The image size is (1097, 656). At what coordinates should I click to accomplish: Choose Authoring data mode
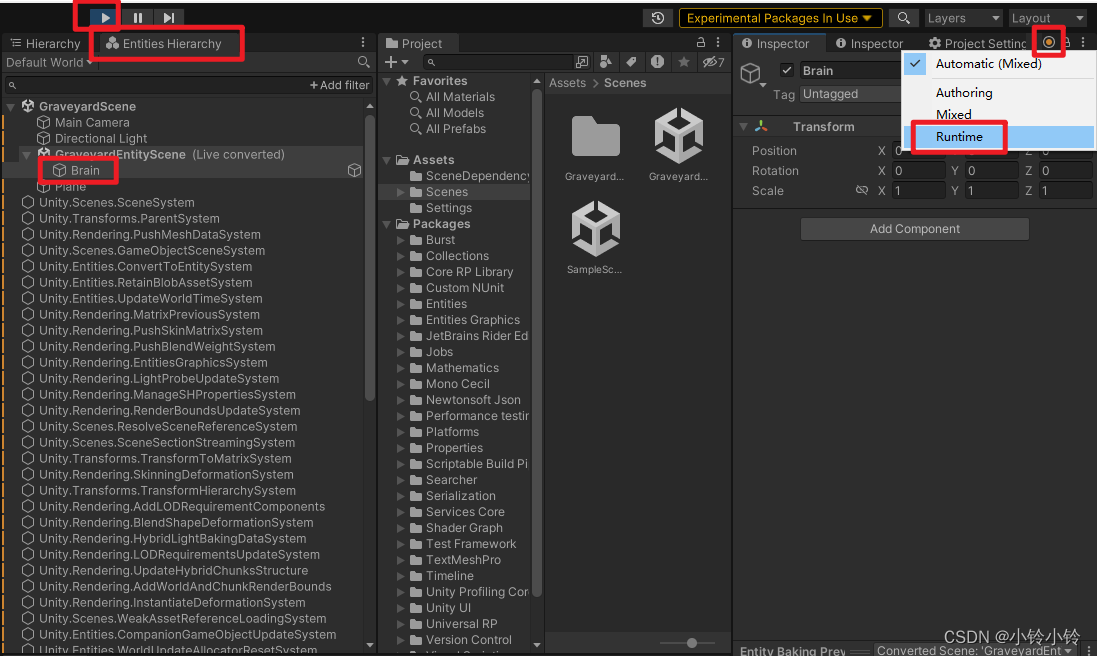999,92
